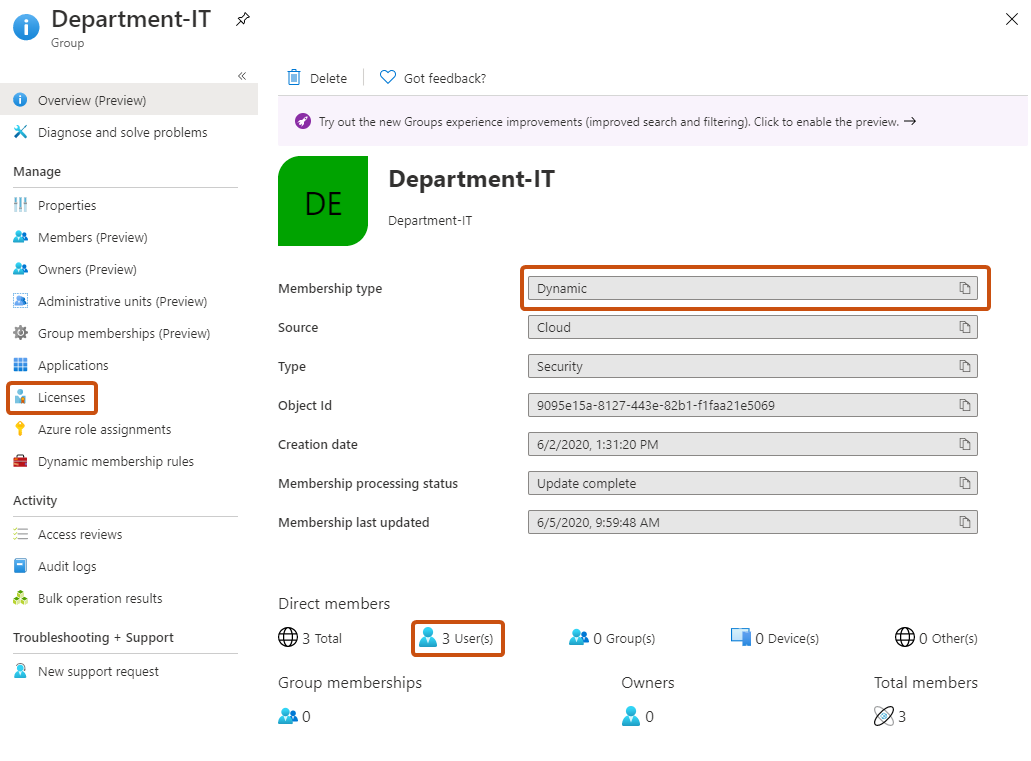This screenshot has width=1031, height=761.
Task: Open Got feedback link
Action: coord(433,78)
